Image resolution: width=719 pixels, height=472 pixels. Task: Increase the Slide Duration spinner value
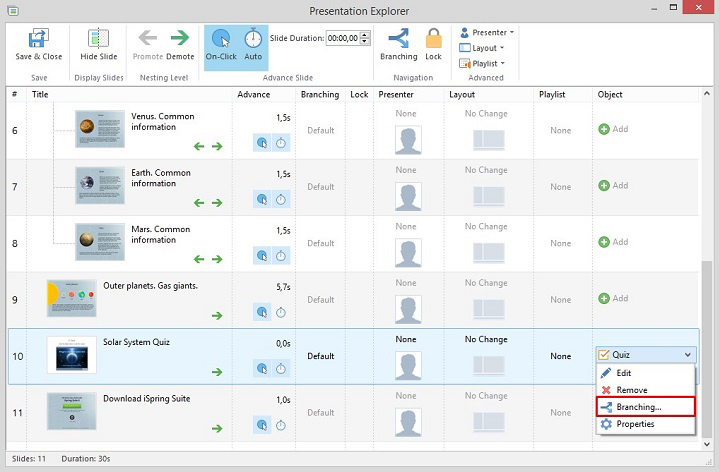(x=365, y=34)
